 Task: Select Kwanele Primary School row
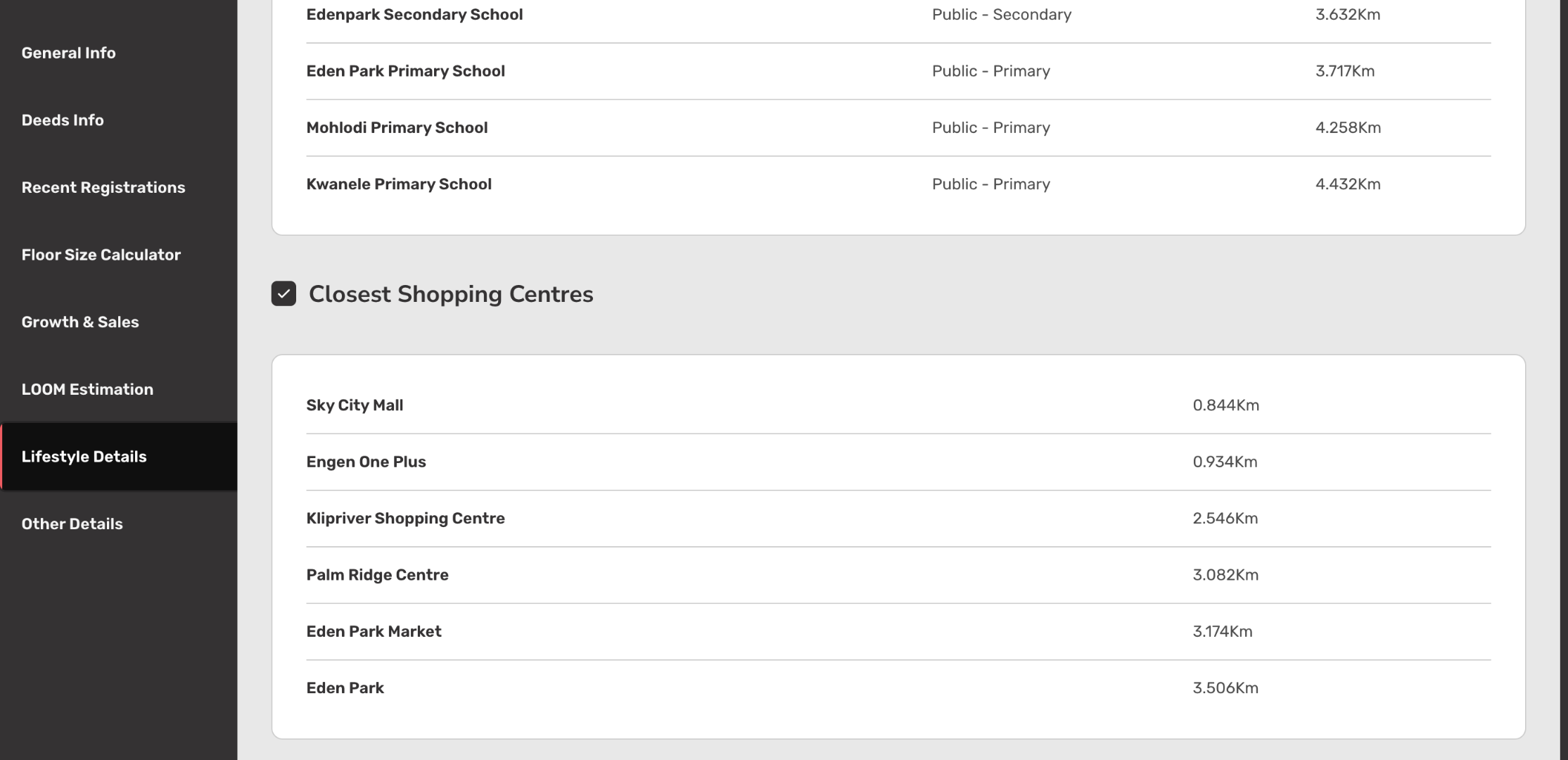[x=399, y=184]
